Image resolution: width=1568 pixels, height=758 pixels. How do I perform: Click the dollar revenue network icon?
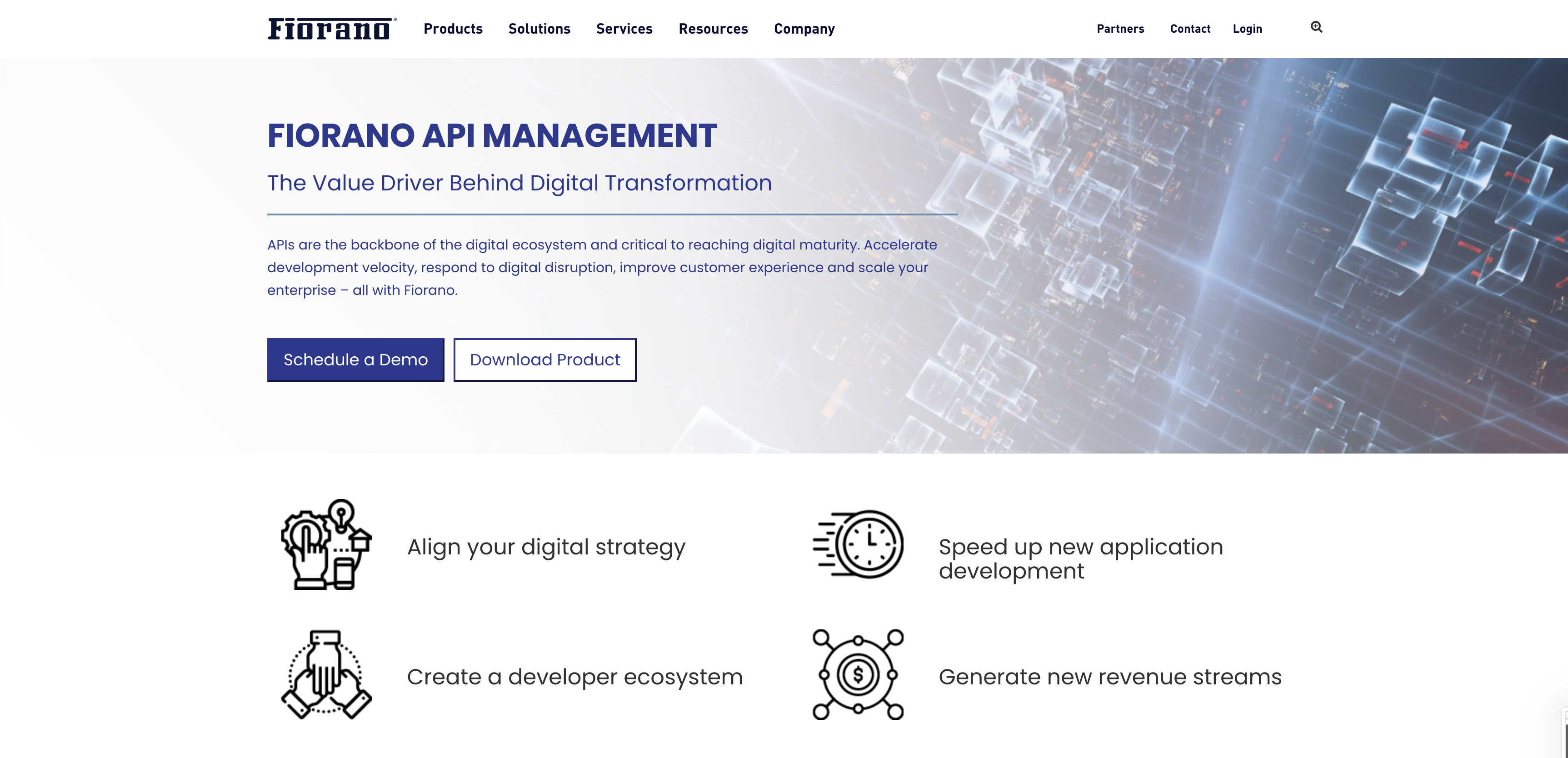click(858, 674)
